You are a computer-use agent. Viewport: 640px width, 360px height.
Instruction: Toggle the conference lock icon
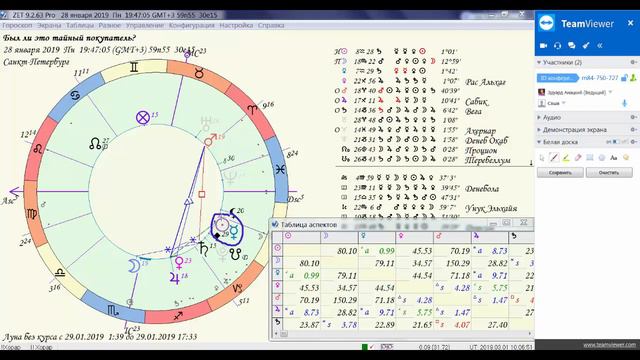tap(624, 78)
